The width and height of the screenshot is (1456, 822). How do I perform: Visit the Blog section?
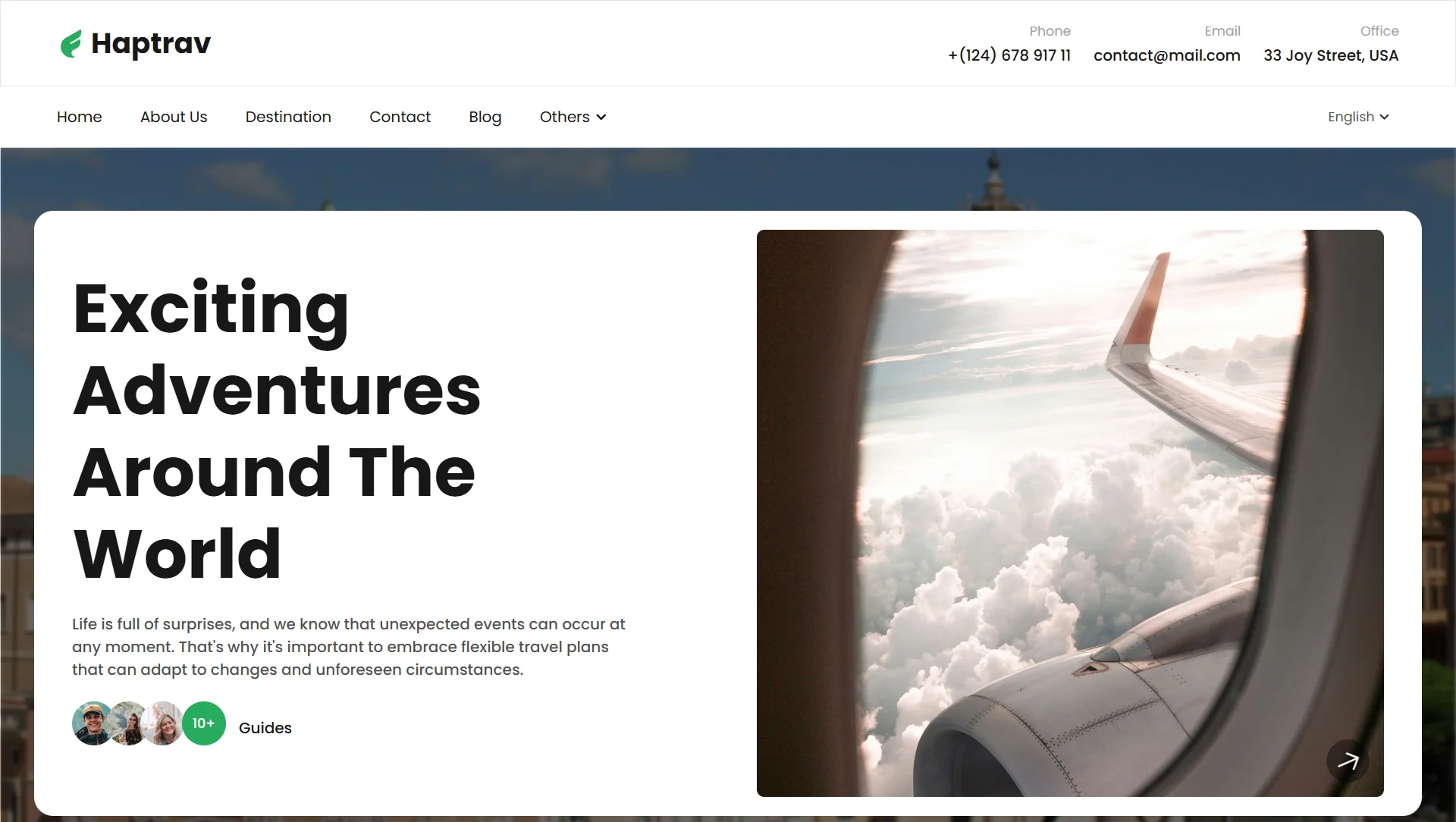coord(485,117)
